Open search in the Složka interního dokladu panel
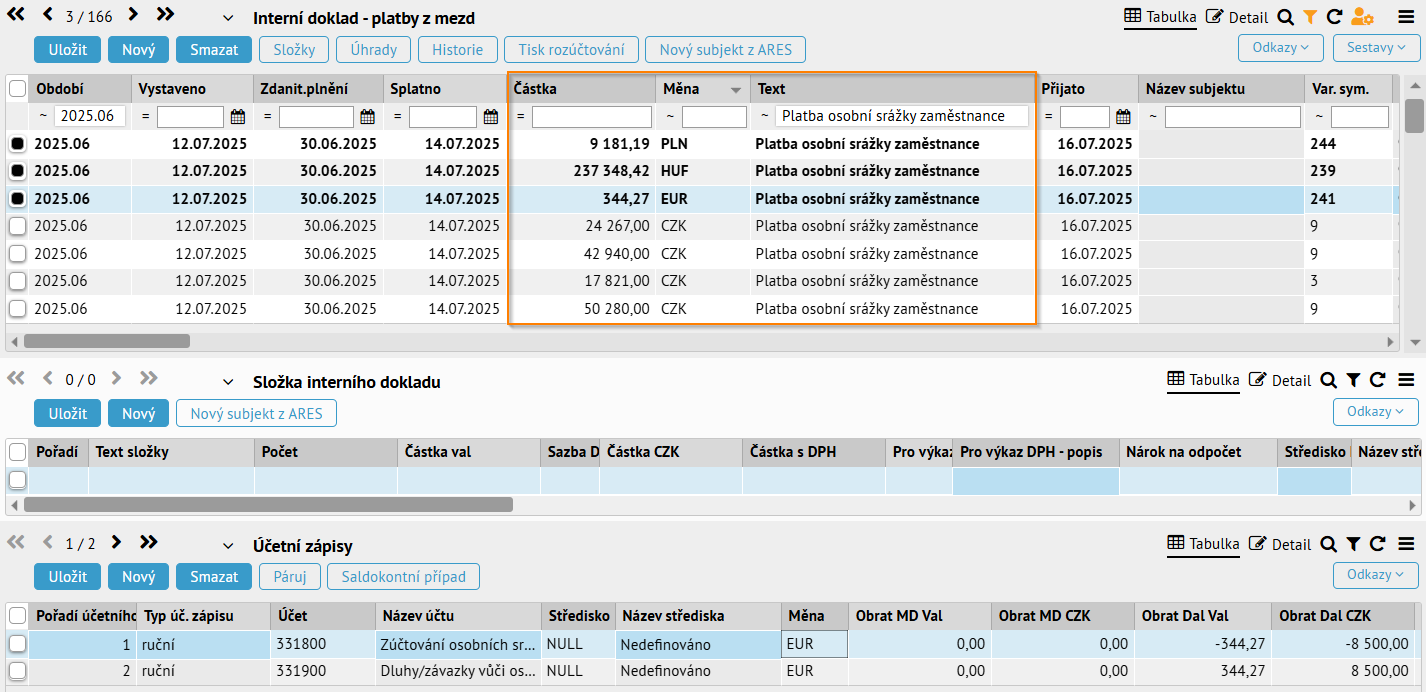 point(1328,380)
